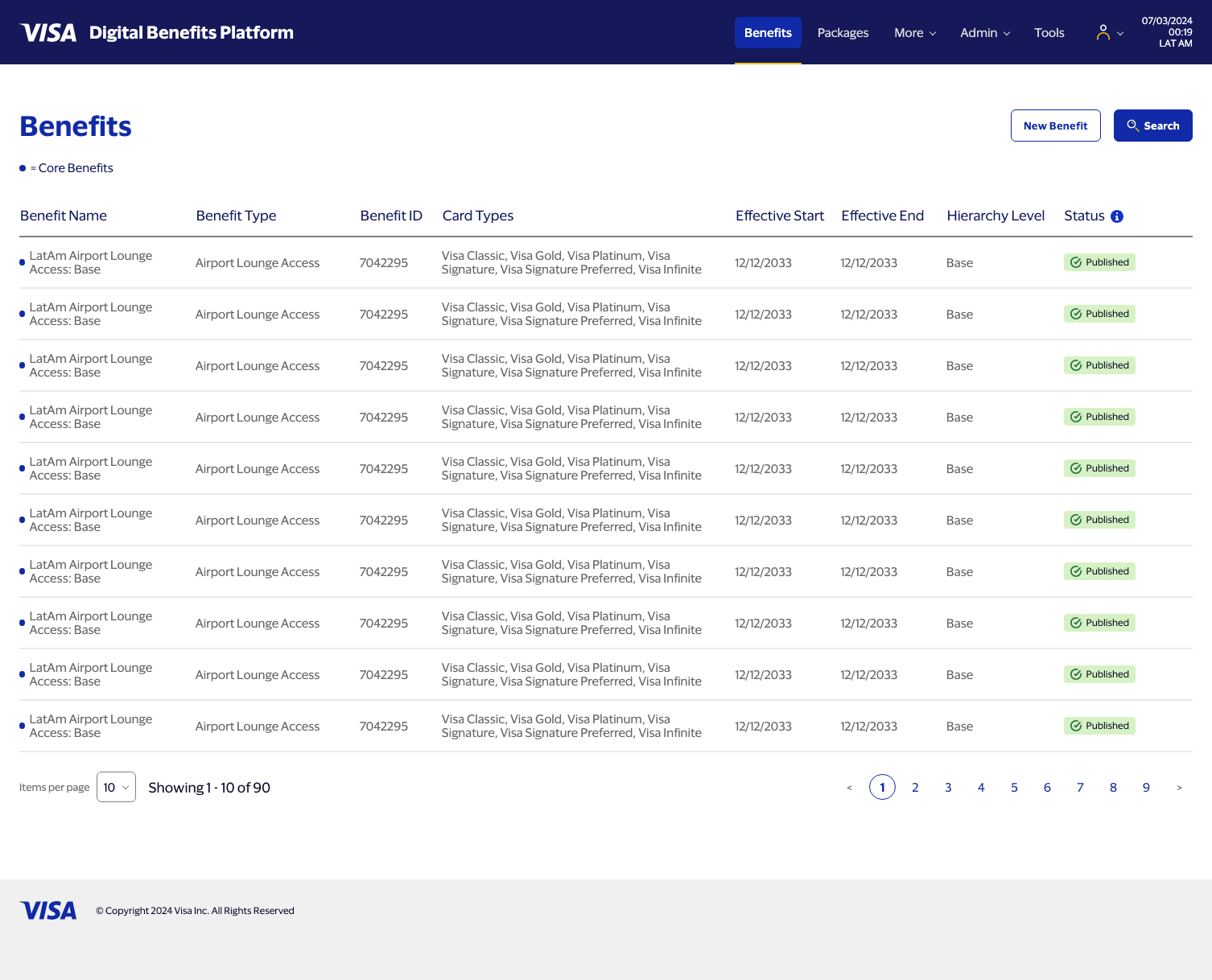Click the Hierarchy Level column header

coord(996,216)
